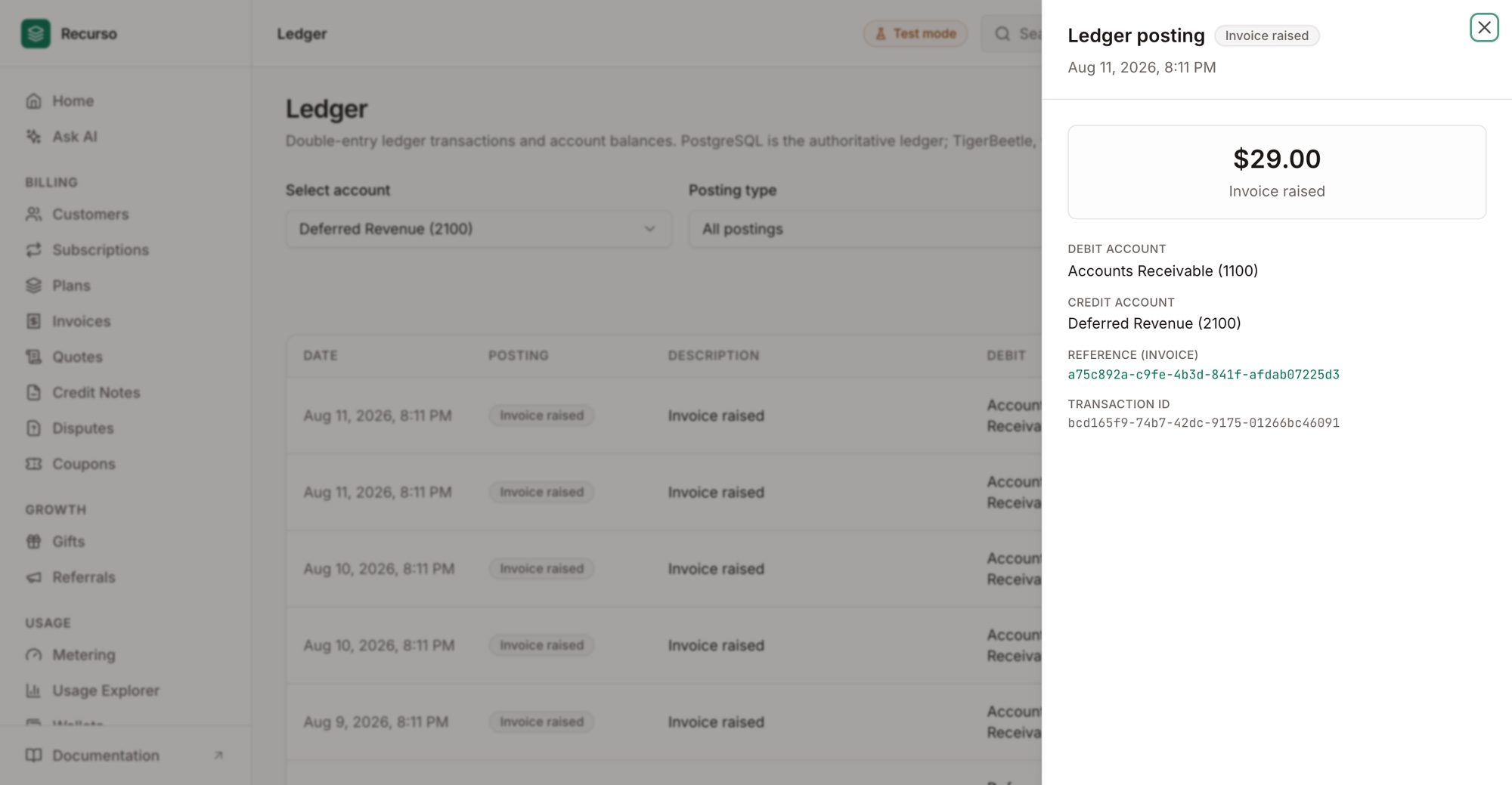
Task: Expand the Deferred Revenue dropdown chevron
Action: (x=649, y=229)
